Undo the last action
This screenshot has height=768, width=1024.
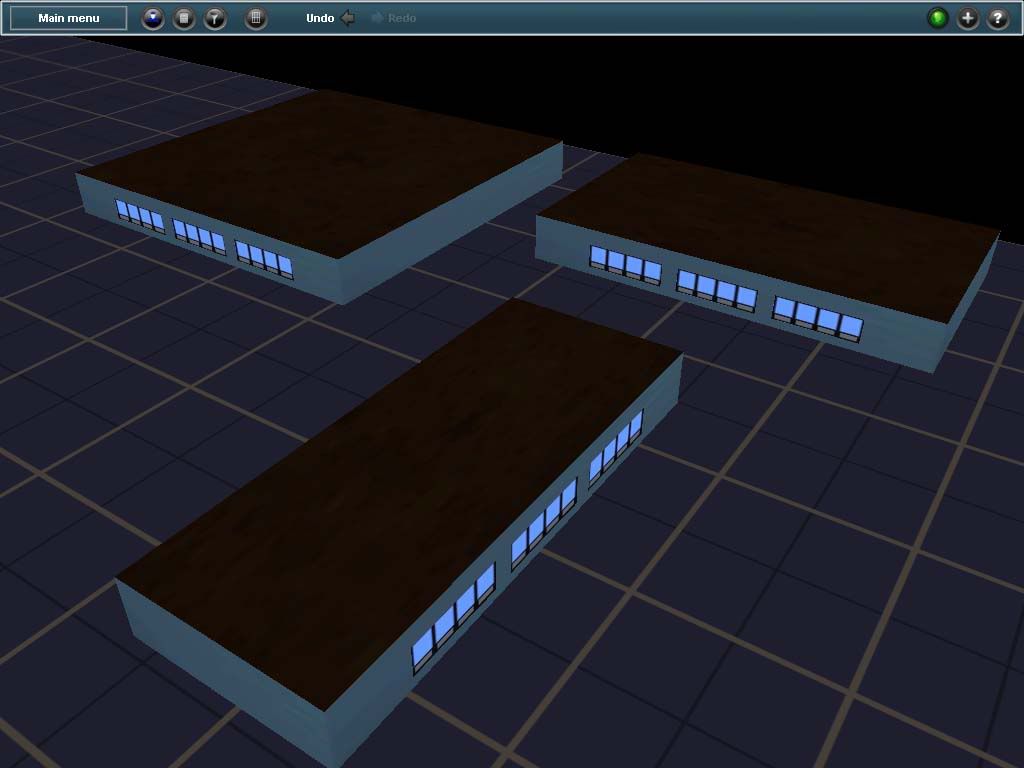click(330, 18)
